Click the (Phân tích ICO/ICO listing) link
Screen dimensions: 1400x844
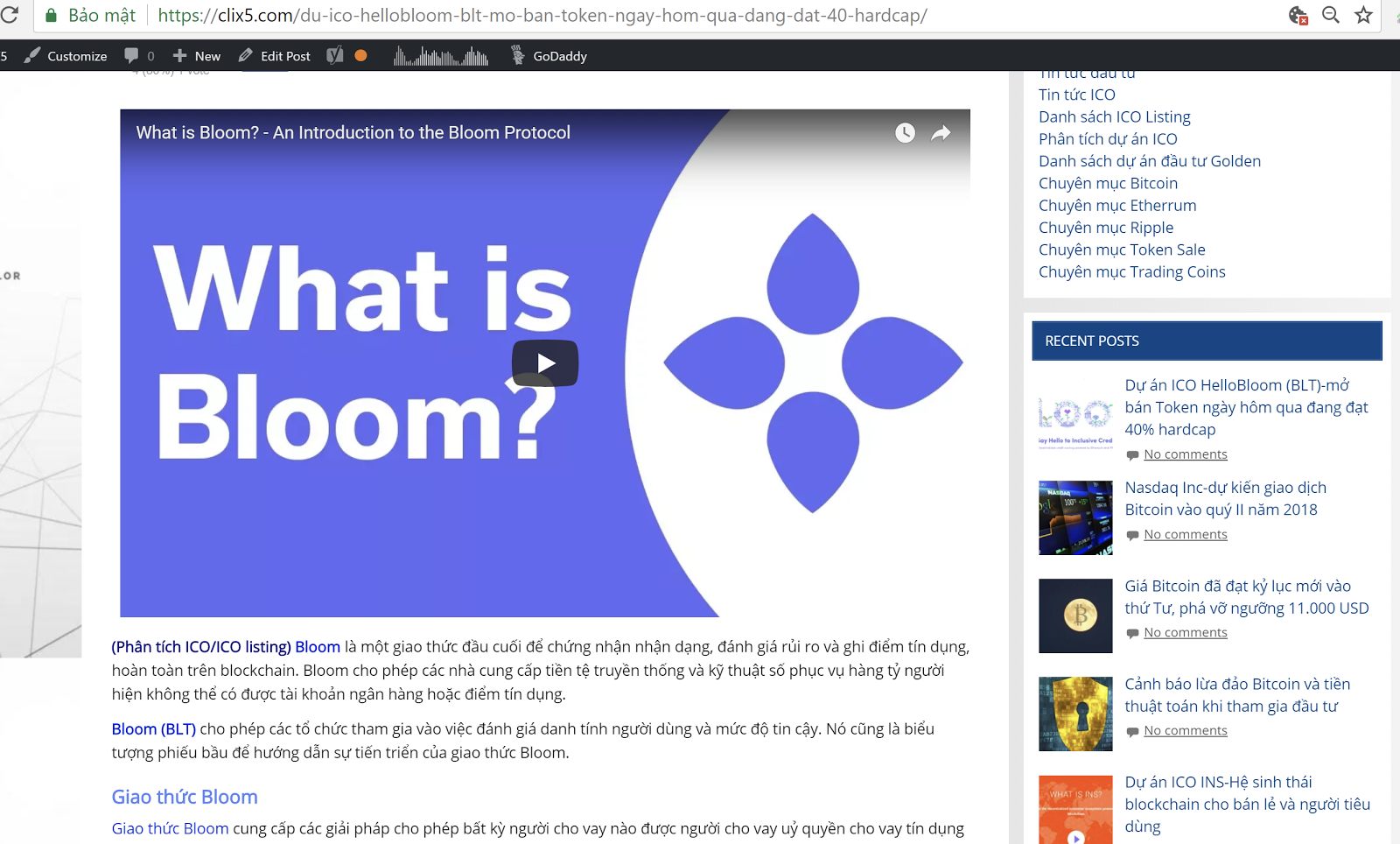[x=201, y=647]
